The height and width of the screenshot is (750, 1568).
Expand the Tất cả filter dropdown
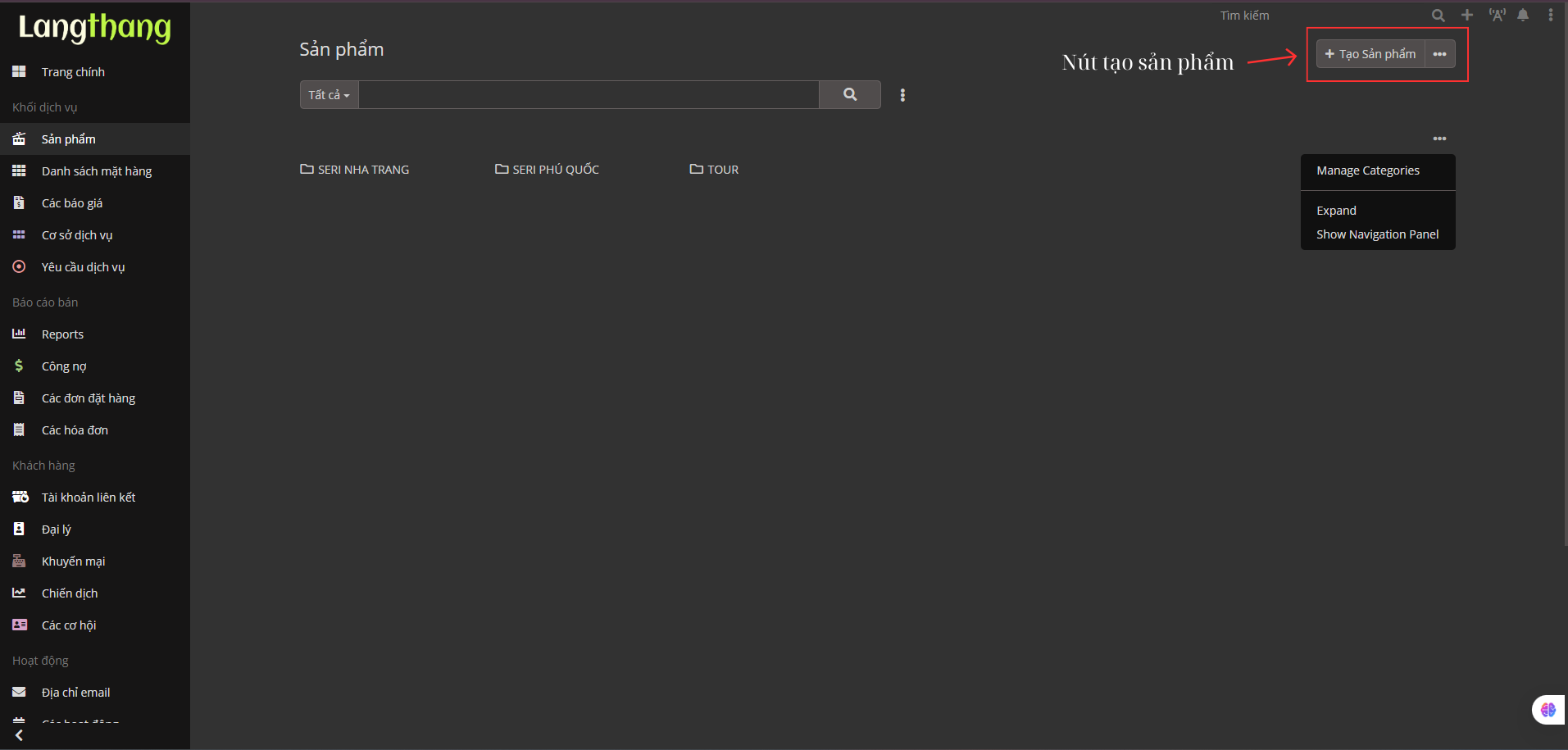point(329,95)
